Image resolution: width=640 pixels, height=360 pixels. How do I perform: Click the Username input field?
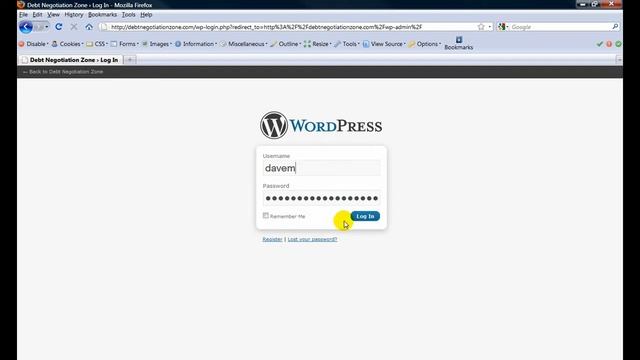(x=322, y=168)
